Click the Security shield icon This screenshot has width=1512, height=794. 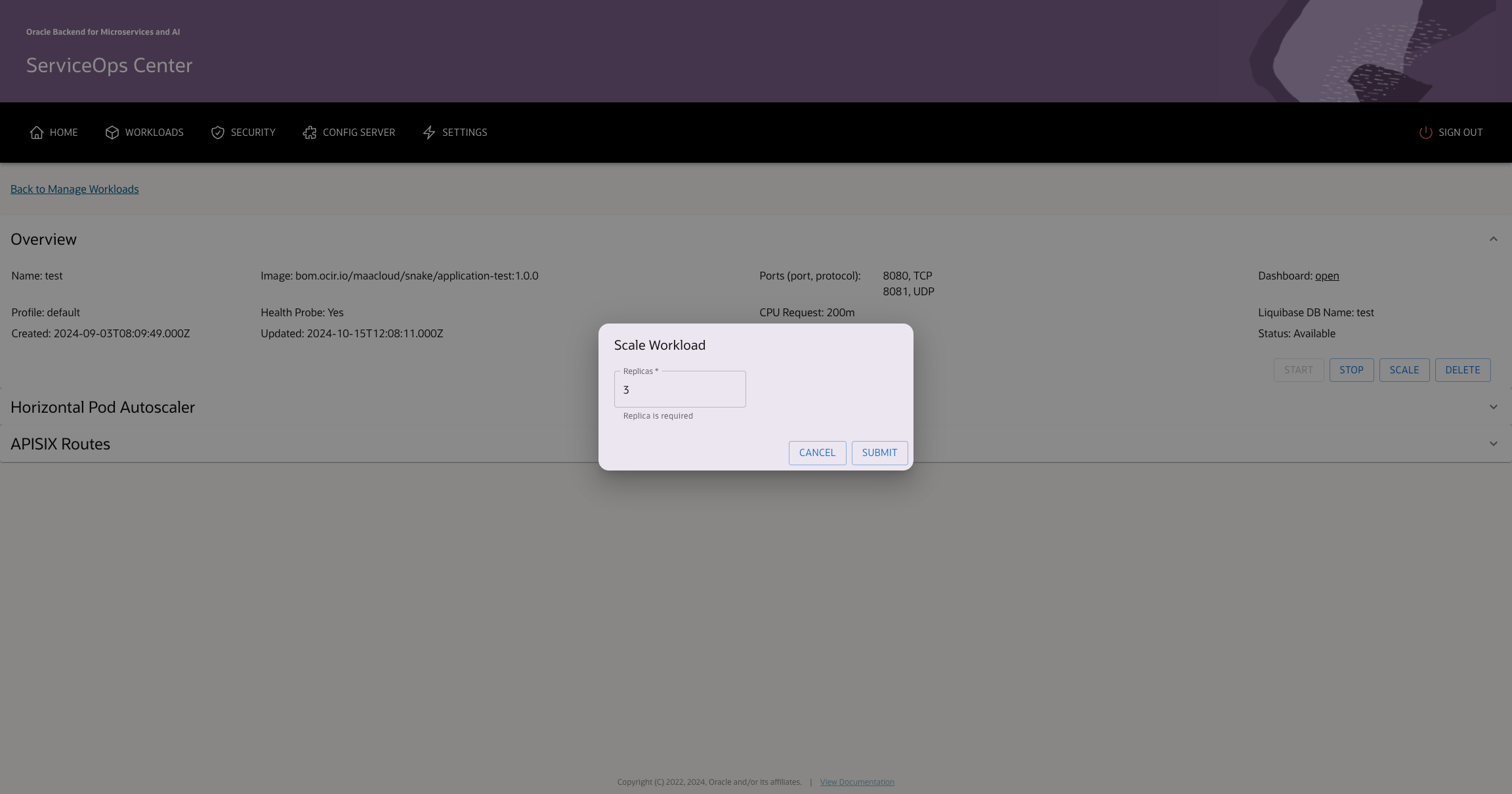pyautogui.click(x=218, y=133)
